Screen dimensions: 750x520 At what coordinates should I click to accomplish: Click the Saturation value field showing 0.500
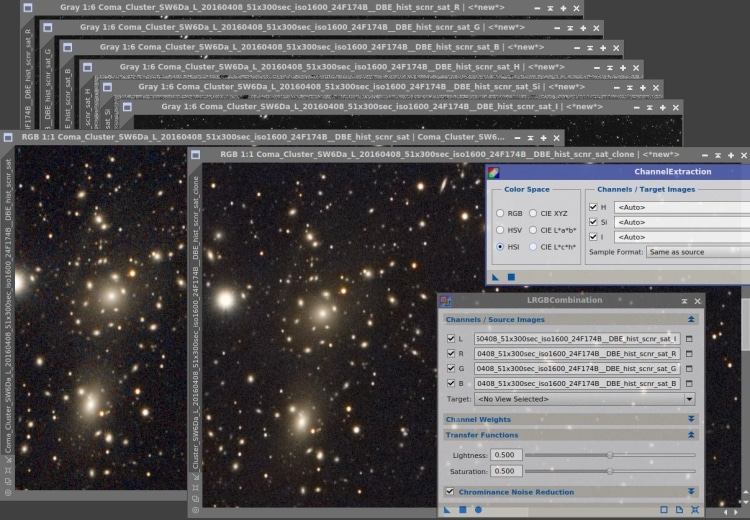506,471
